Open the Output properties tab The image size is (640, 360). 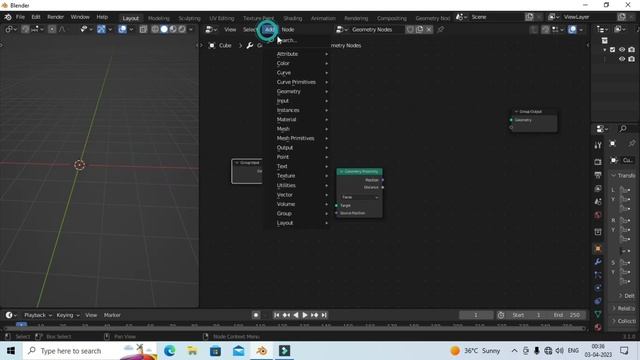point(598,175)
